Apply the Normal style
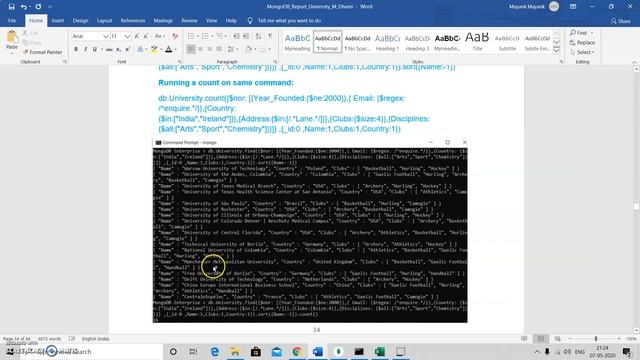 pyautogui.click(x=327, y=42)
